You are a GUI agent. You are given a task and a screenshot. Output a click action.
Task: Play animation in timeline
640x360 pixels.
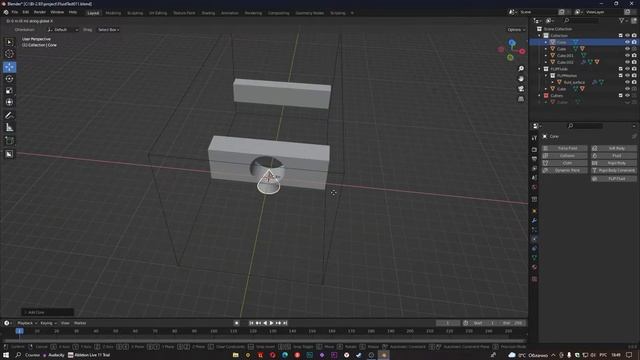(x=271, y=323)
